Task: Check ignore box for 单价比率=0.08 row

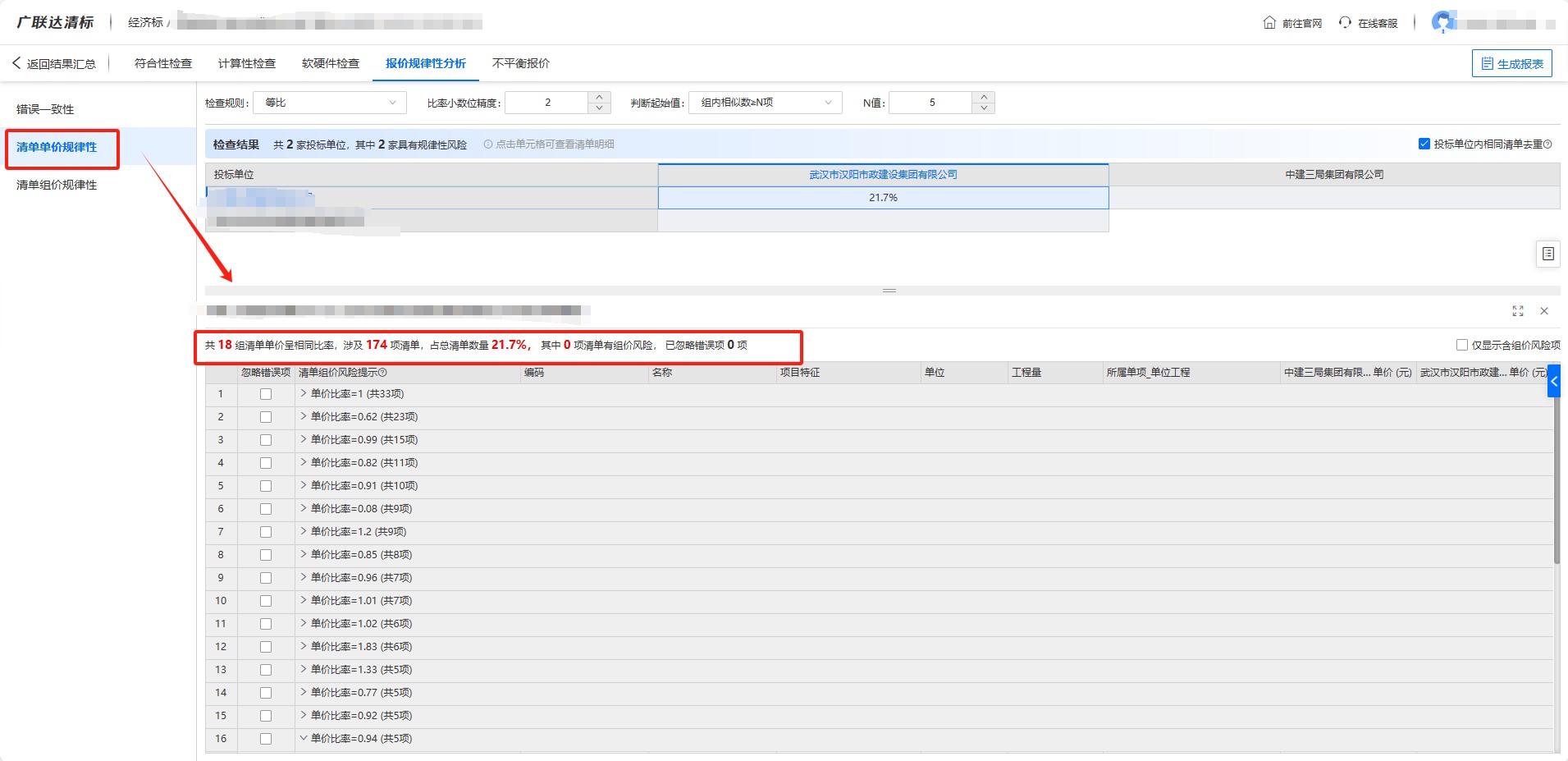Action: click(266, 509)
